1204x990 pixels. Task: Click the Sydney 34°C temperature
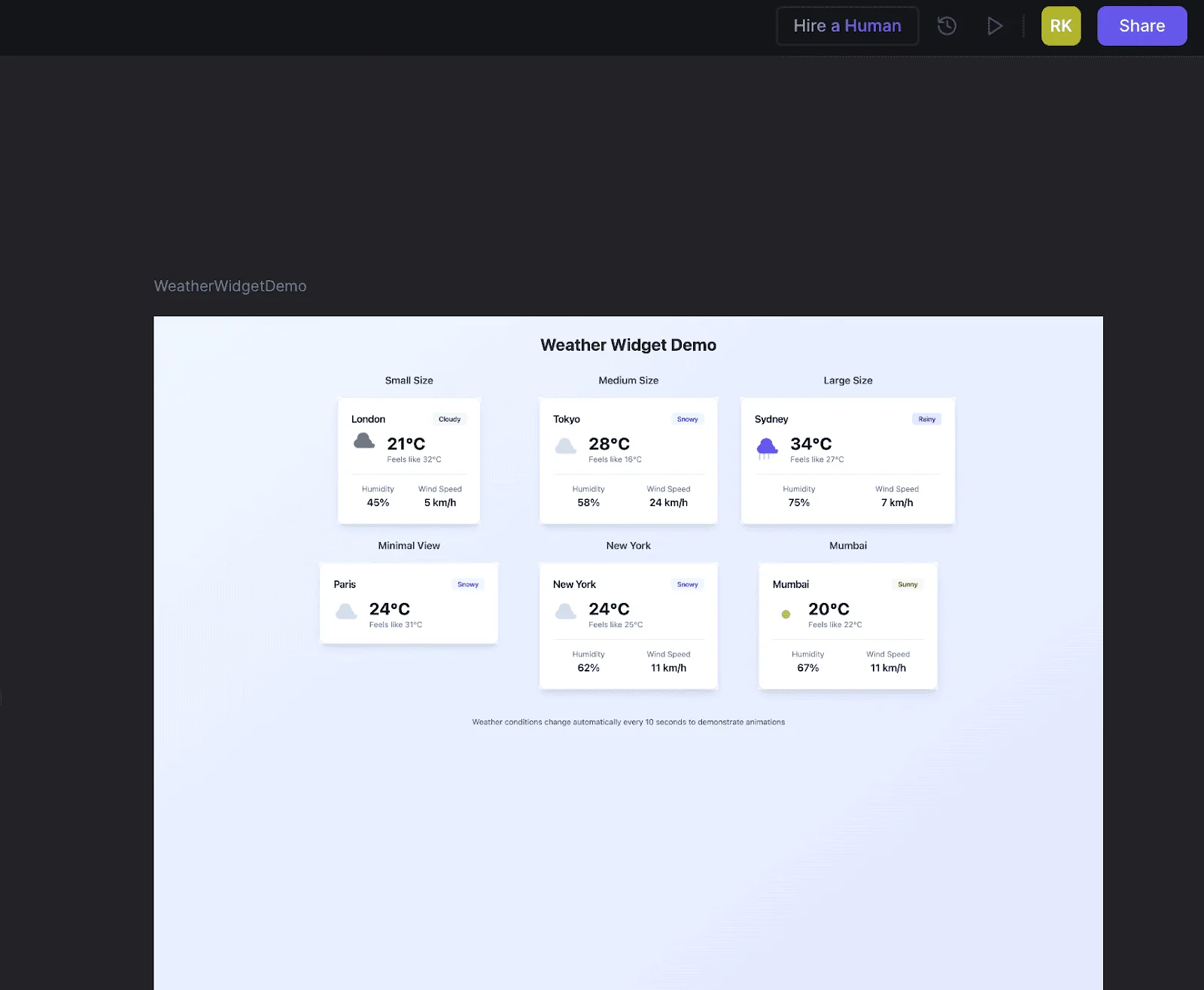pyautogui.click(x=810, y=444)
